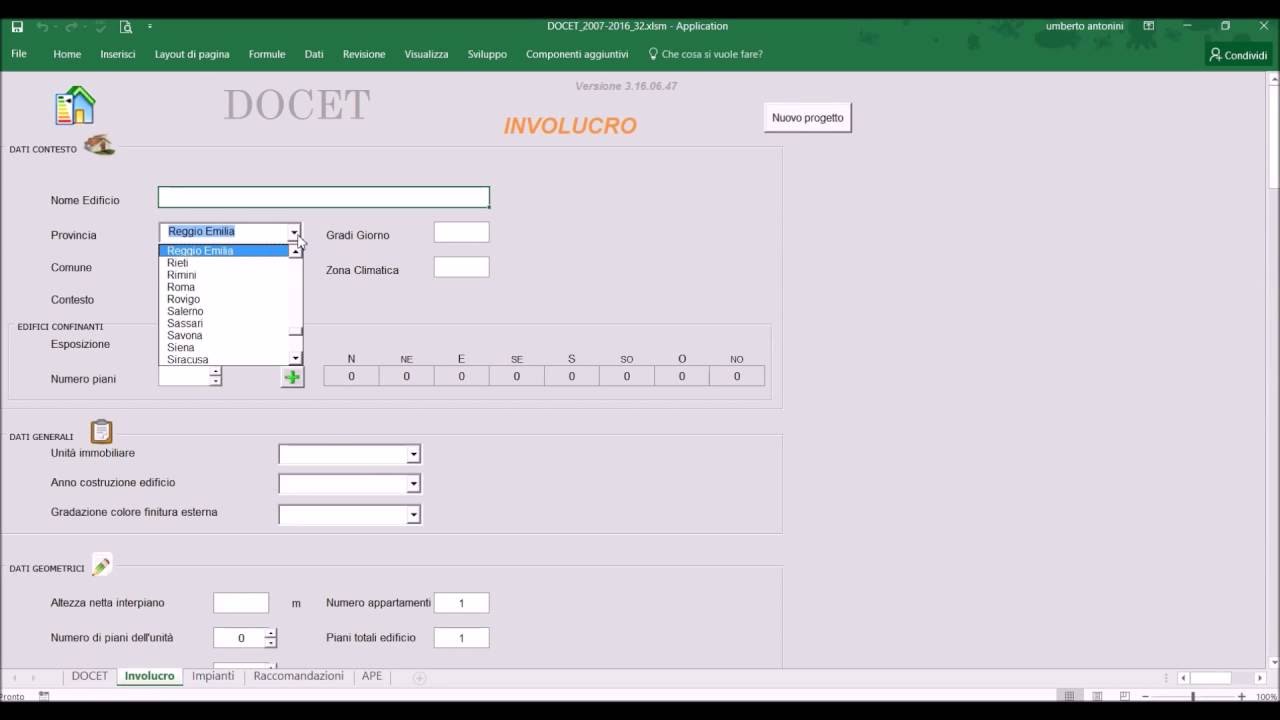Open the Componenti aggiuntivi tab
The image size is (1280, 720).
(577, 54)
